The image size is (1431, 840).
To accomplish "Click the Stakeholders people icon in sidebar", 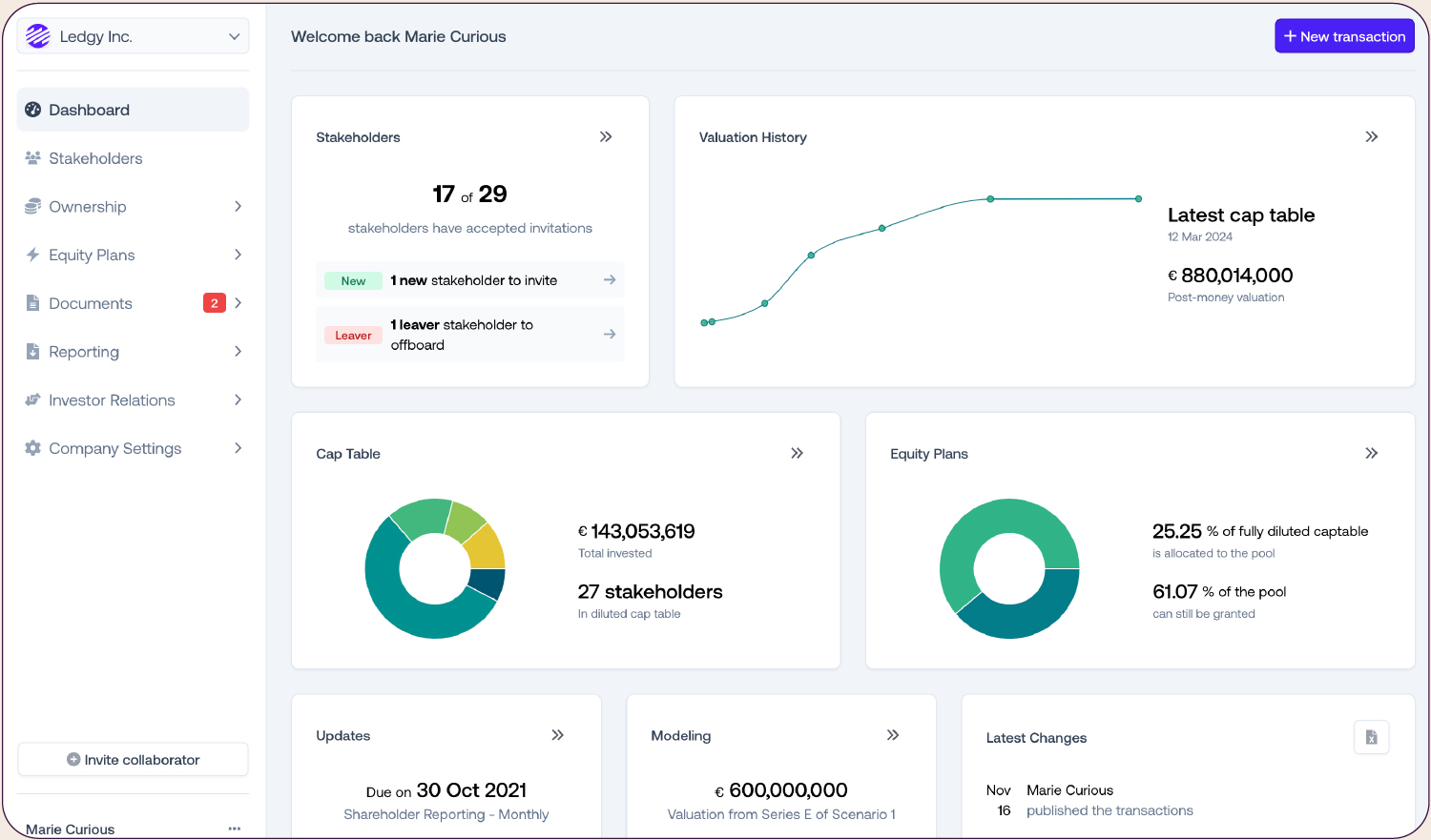I will (33, 158).
